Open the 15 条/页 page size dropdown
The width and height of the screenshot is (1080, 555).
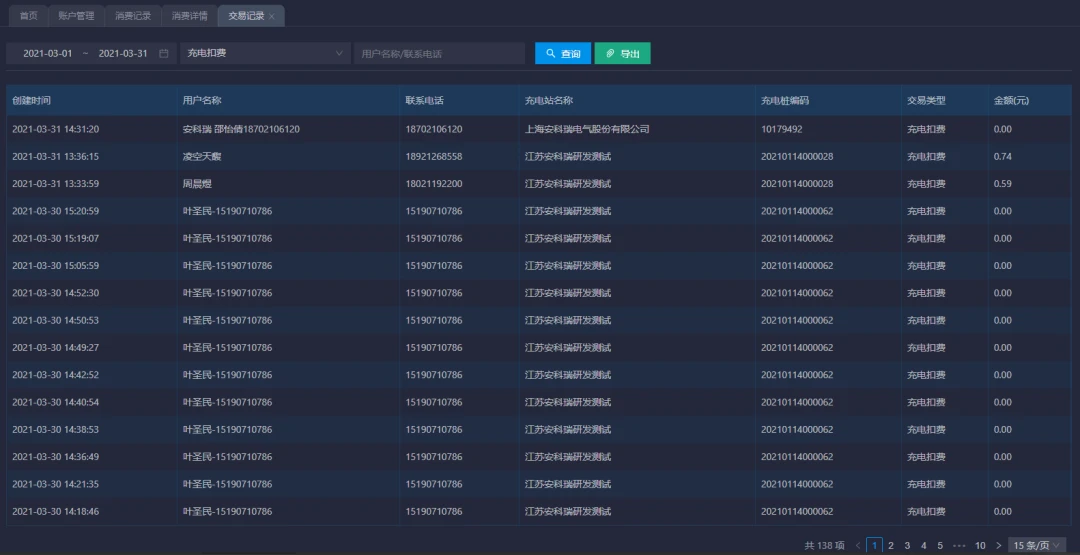point(1036,545)
